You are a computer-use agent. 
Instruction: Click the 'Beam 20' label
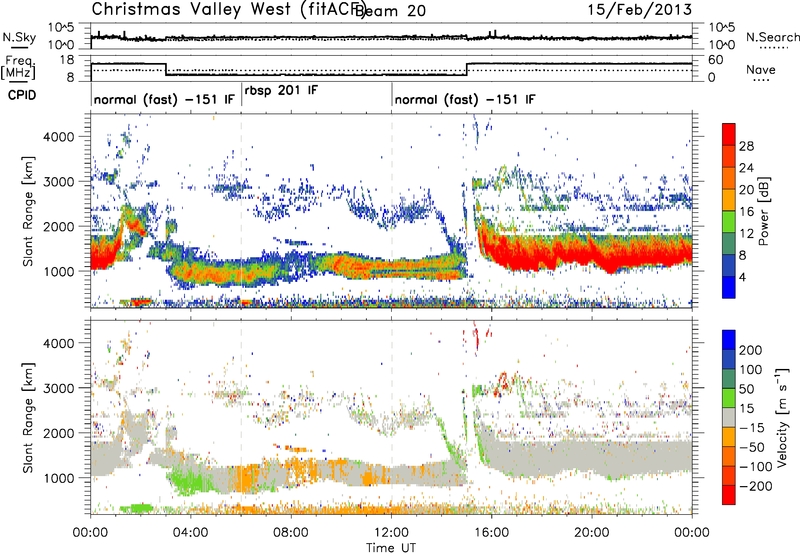pos(390,10)
